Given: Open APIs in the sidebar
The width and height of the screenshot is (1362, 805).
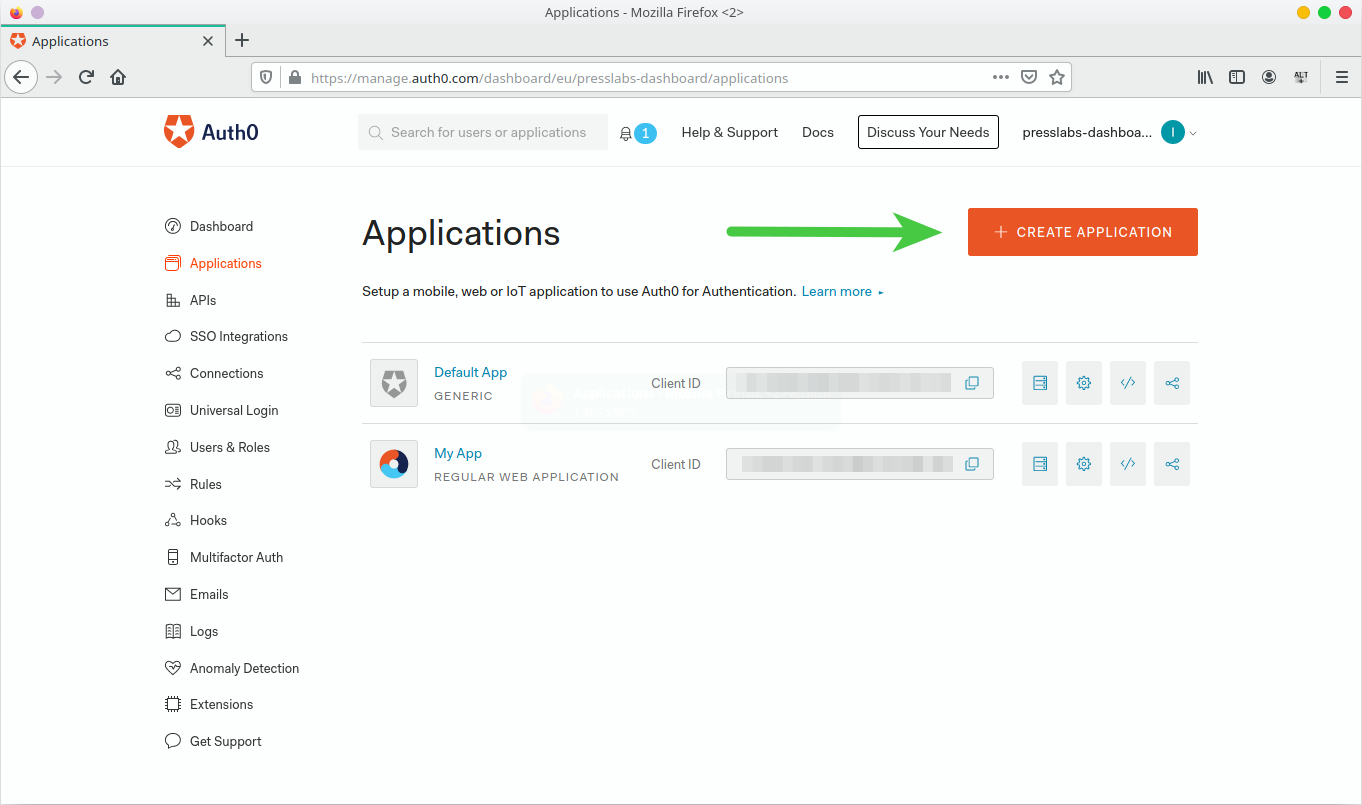Looking at the screenshot, I should (x=203, y=300).
